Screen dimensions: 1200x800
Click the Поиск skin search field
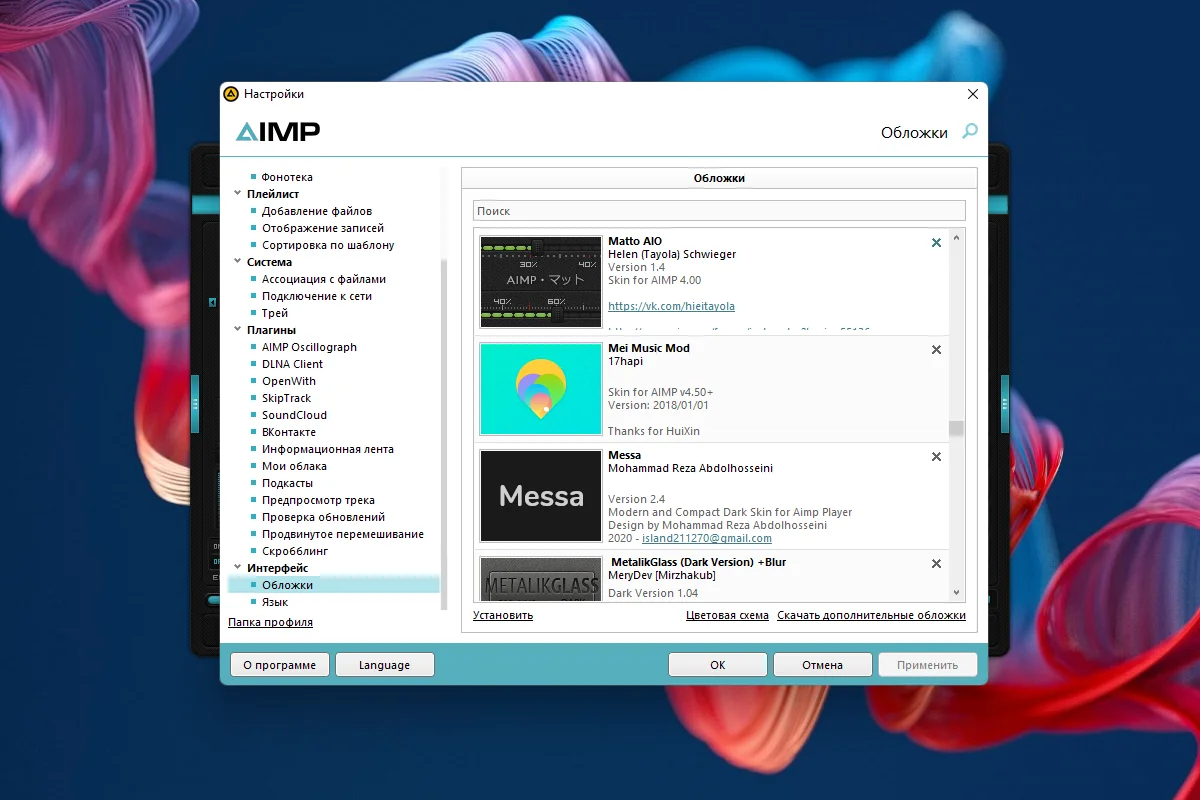719,211
